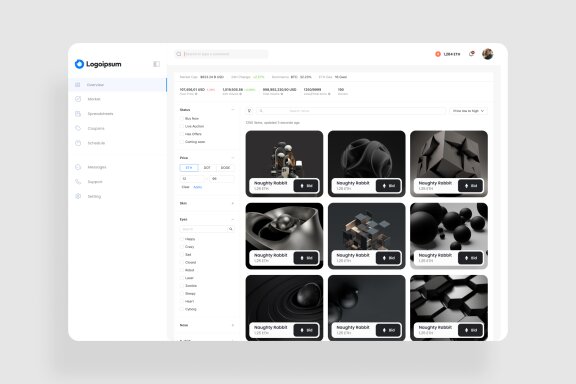Image resolution: width=576 pixels, height=384 pixels.
Task: Bid on the floating cubes Naughty Rabbit card
Action: tap(388, 258)
